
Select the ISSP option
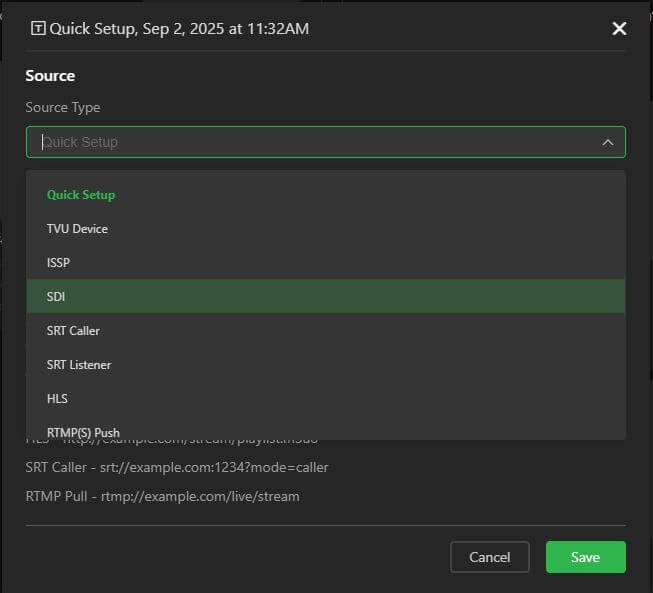[x=58, y=263]
